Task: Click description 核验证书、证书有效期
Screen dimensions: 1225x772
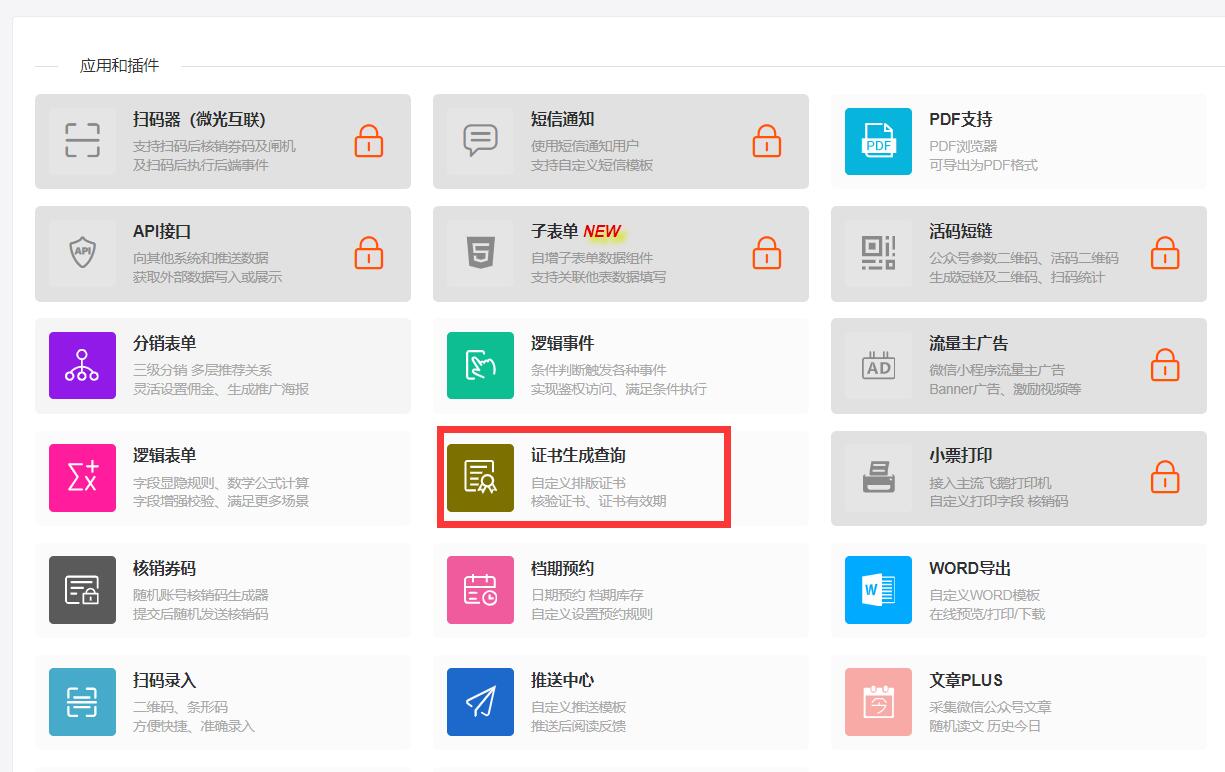Action: tap(599, 501)
